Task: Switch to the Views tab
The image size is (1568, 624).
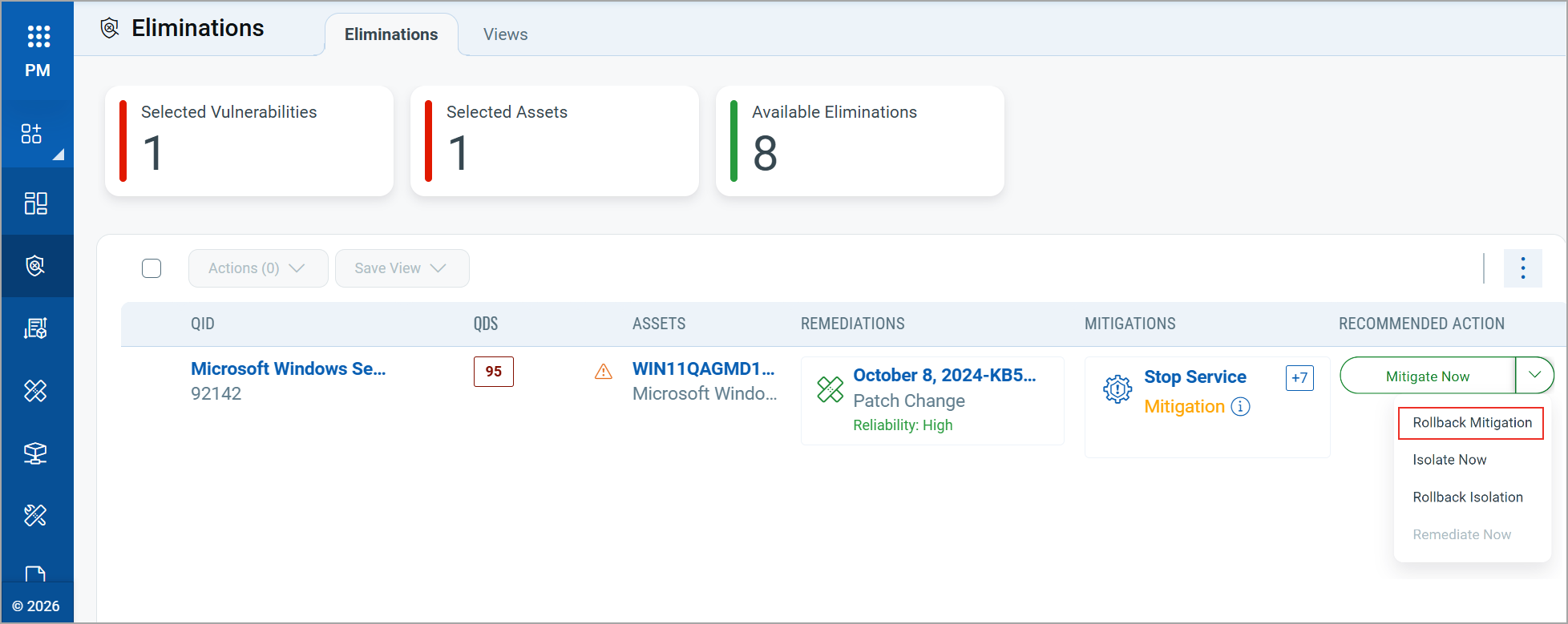Action: tap(505, 34)
